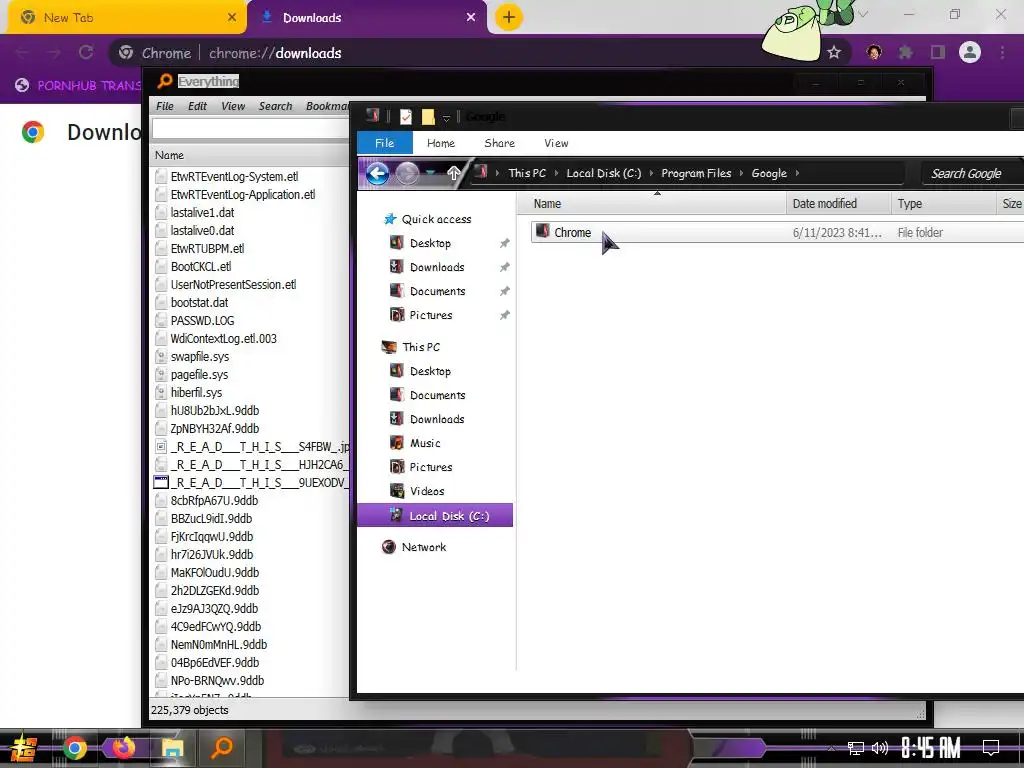Open pinned Pictures under Quick access

430,315
